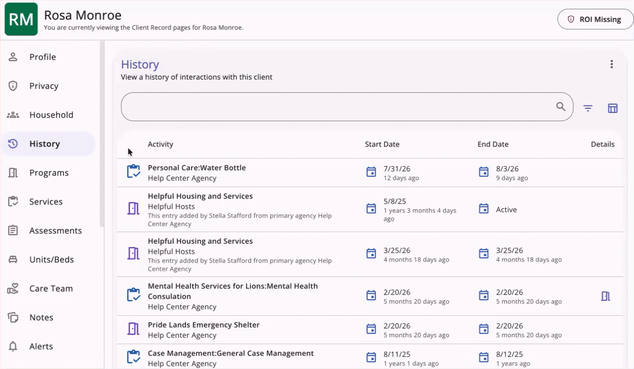Click the Profile person icon

point(13,57)
